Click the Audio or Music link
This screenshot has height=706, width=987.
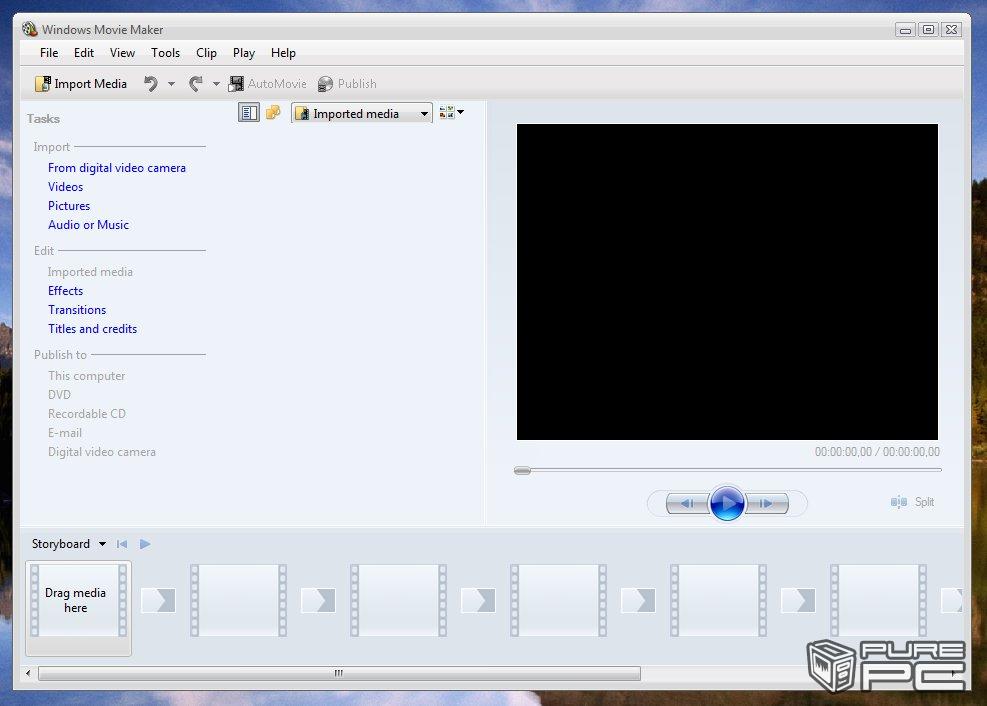pyautogui.click(x=89, y=225)
